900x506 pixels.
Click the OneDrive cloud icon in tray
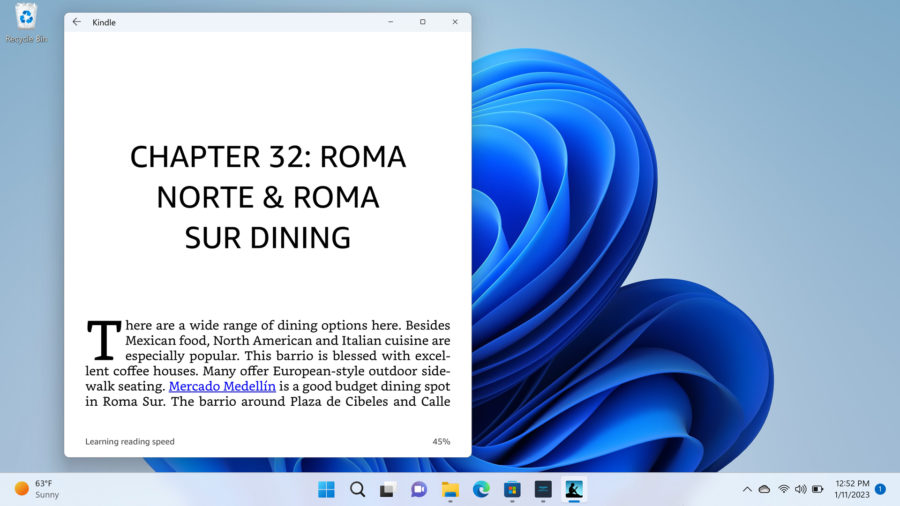[764, 489]
